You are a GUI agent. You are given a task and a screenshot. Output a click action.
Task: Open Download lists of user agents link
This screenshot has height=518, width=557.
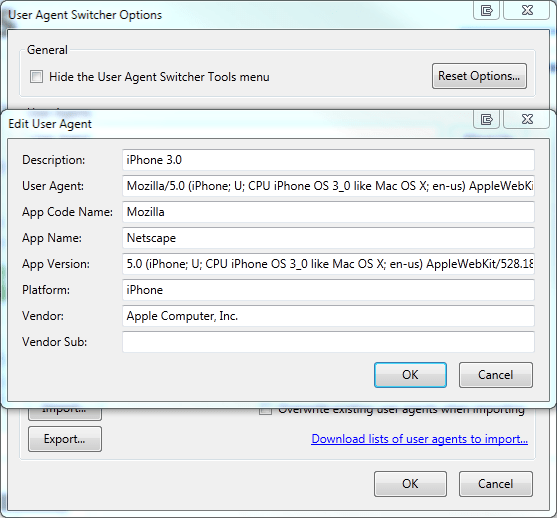(x=420, y=439)
